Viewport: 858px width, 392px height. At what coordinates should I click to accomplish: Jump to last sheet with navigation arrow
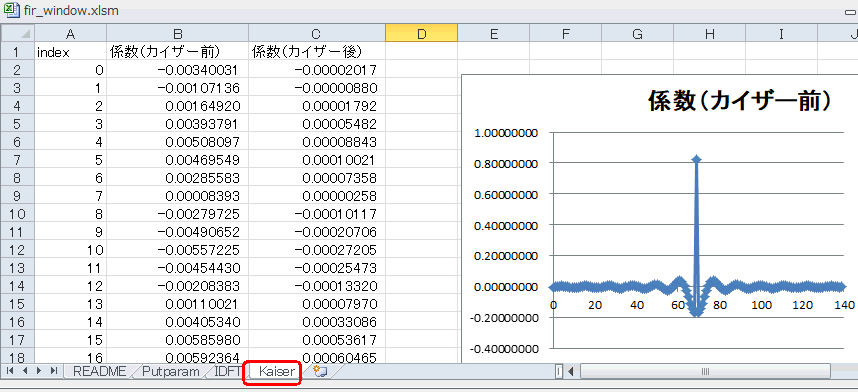coord(54,371)
